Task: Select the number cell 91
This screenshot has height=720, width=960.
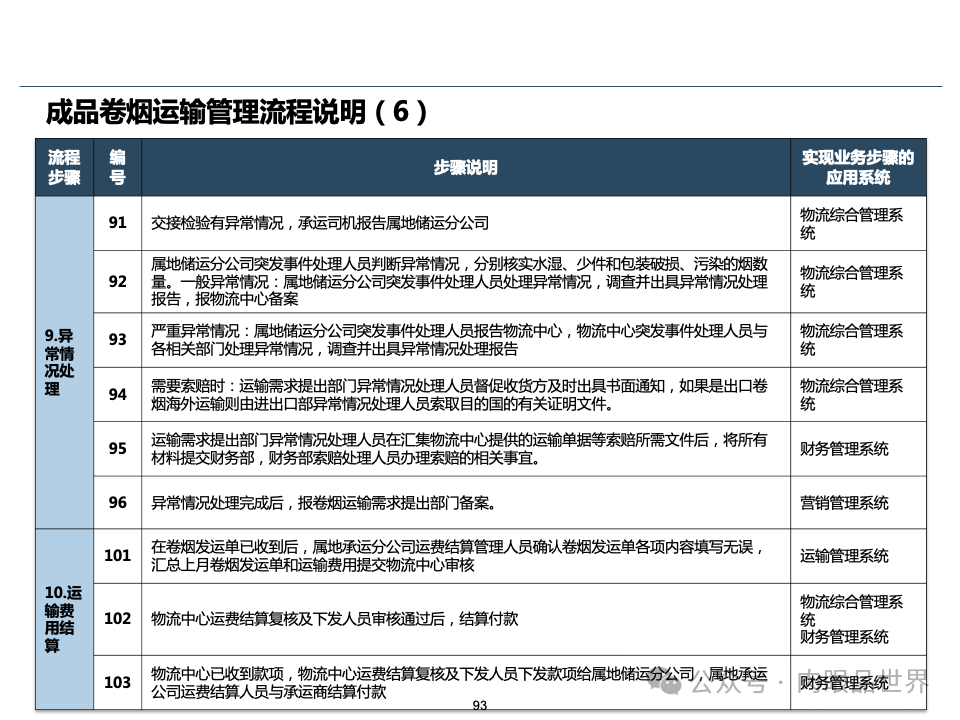Action: 118,223
